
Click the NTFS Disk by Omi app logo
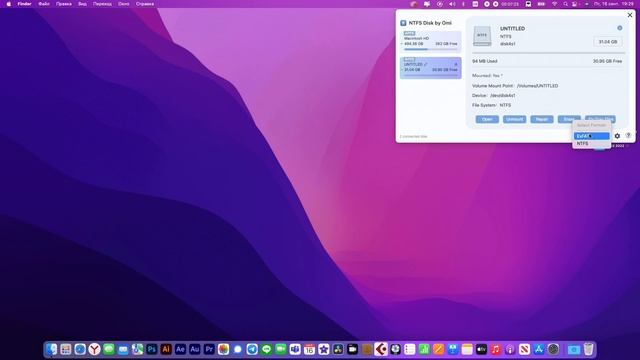click(x=403, y=23)
